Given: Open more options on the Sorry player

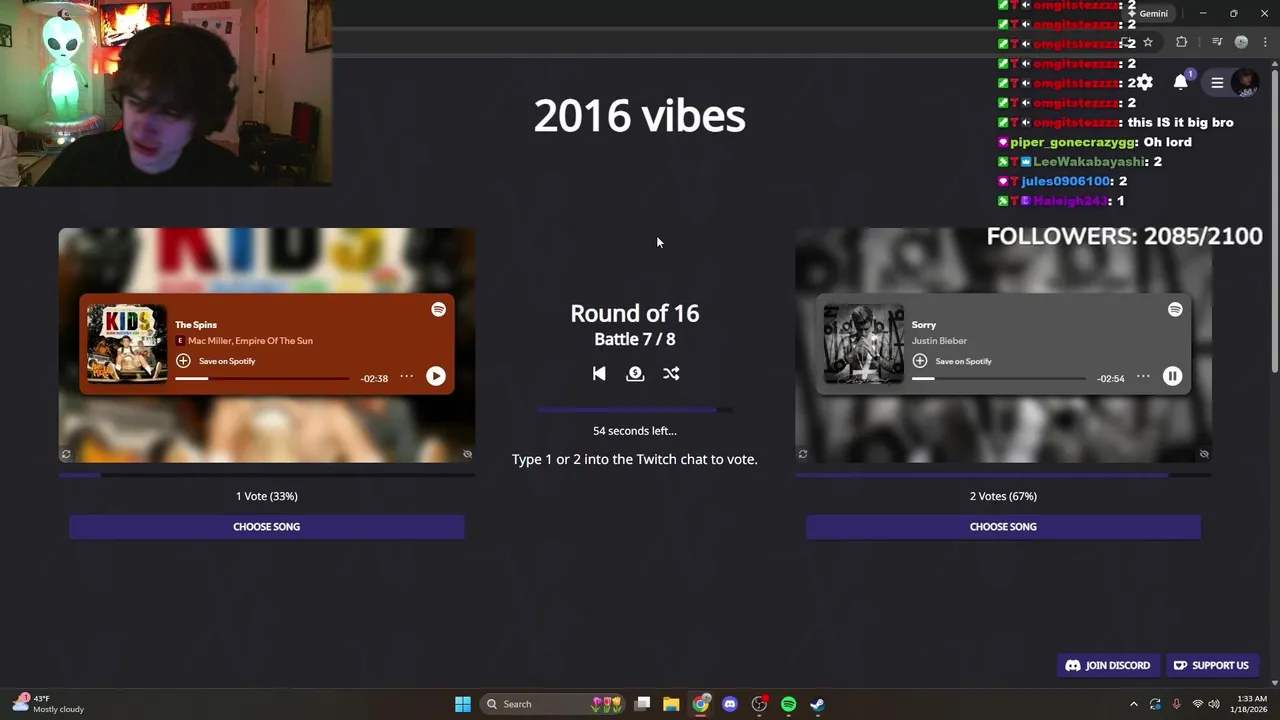Looking at the screenshot, I should pos(1143,377).
